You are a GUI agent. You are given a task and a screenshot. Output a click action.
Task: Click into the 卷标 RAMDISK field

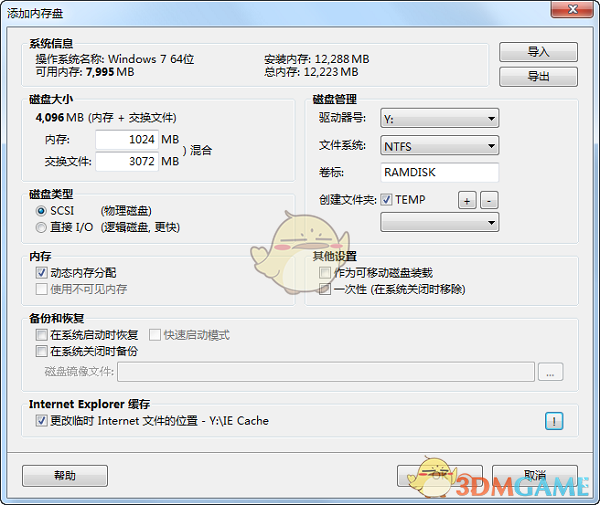(439, 172)
